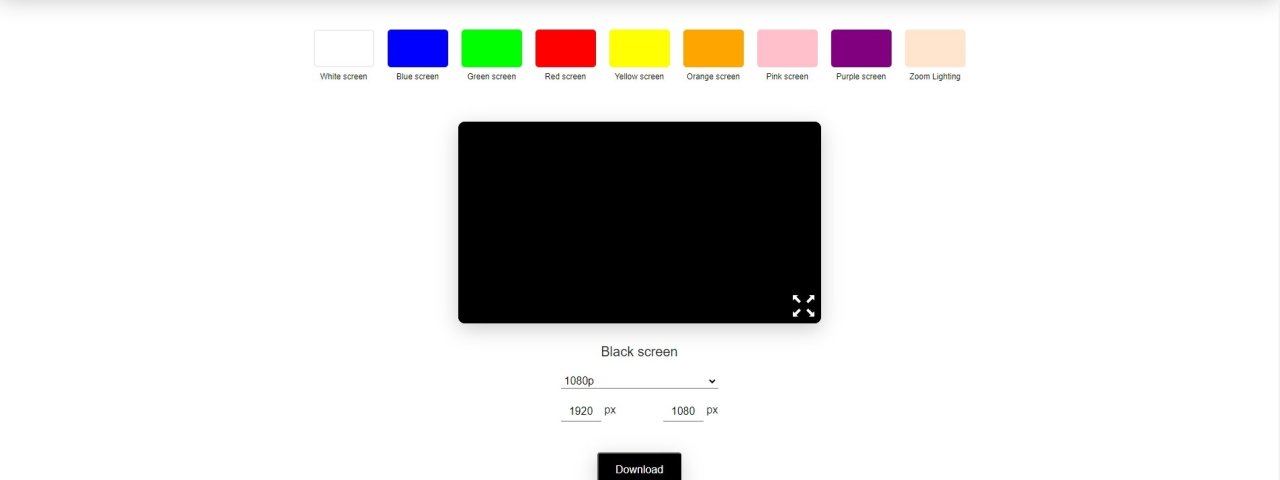This screenshot has width=1280, height=480.
Task: Select the Zoom Lighting swatch
Action: click(935, 48)
